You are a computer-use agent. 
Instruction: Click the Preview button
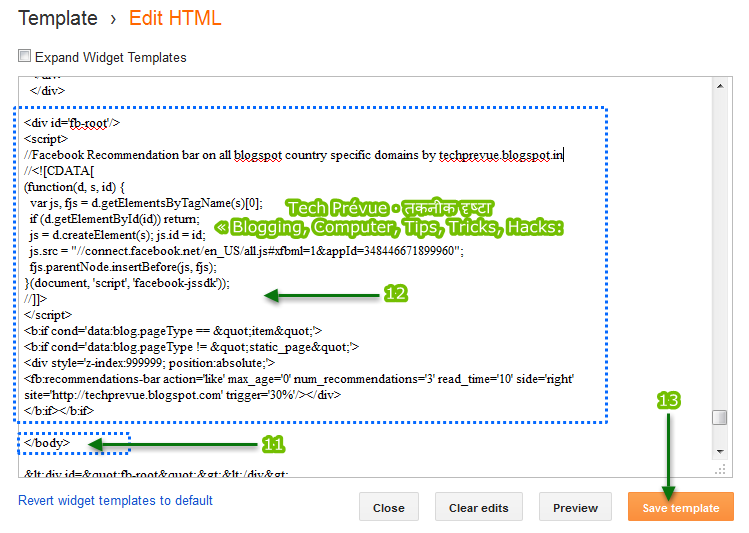(575, 507)
